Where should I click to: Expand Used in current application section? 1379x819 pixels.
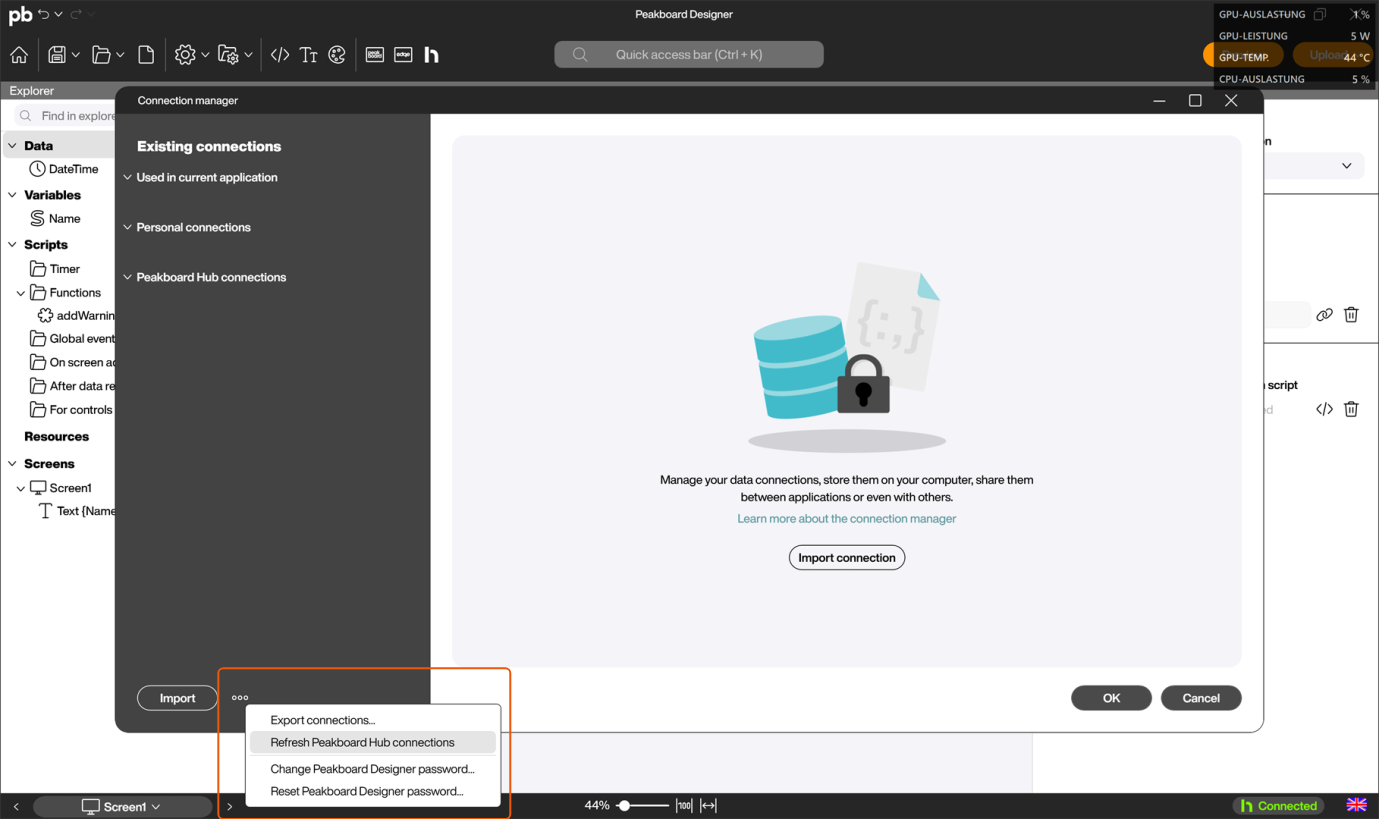pyautogui.click(x=207, y=177)
